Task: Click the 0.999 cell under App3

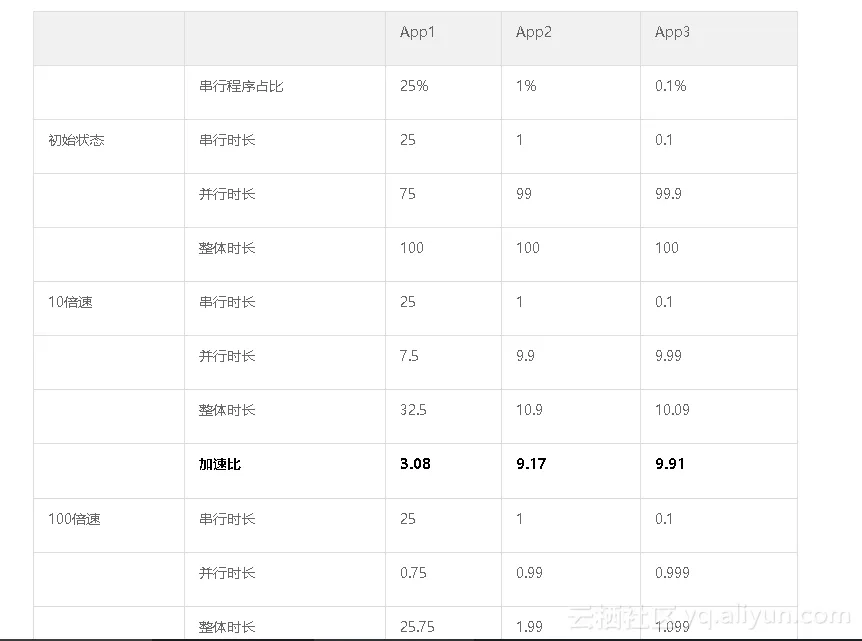Action: 672,573
